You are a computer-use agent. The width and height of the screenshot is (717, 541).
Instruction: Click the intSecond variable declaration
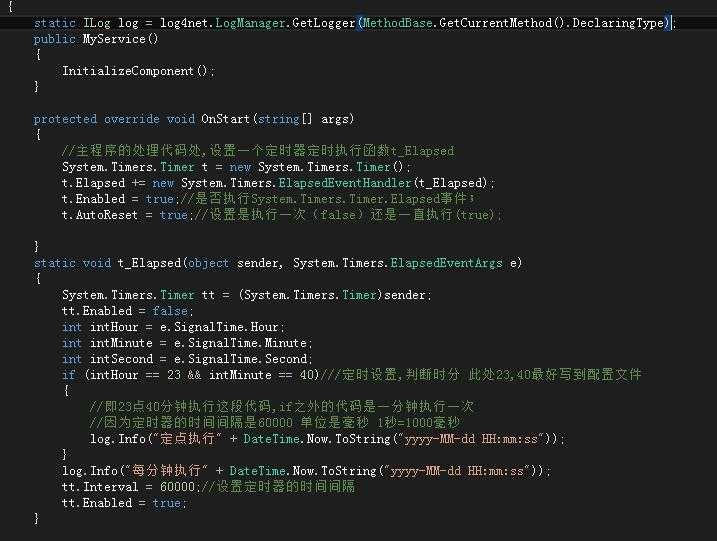pyautogui.click(x=121, y=359)
